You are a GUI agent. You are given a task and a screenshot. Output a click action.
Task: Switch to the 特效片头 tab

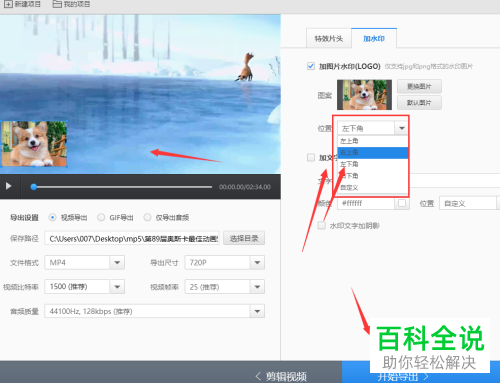(x=328, y=39)
